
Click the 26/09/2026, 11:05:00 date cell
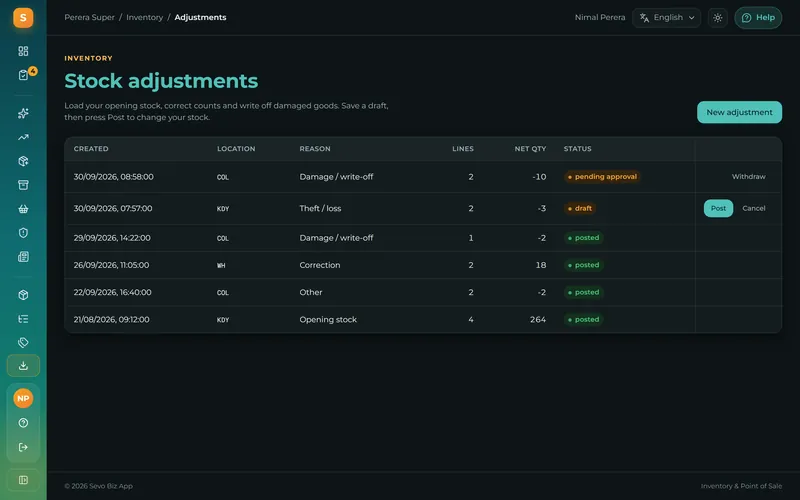tap(111, 265)
